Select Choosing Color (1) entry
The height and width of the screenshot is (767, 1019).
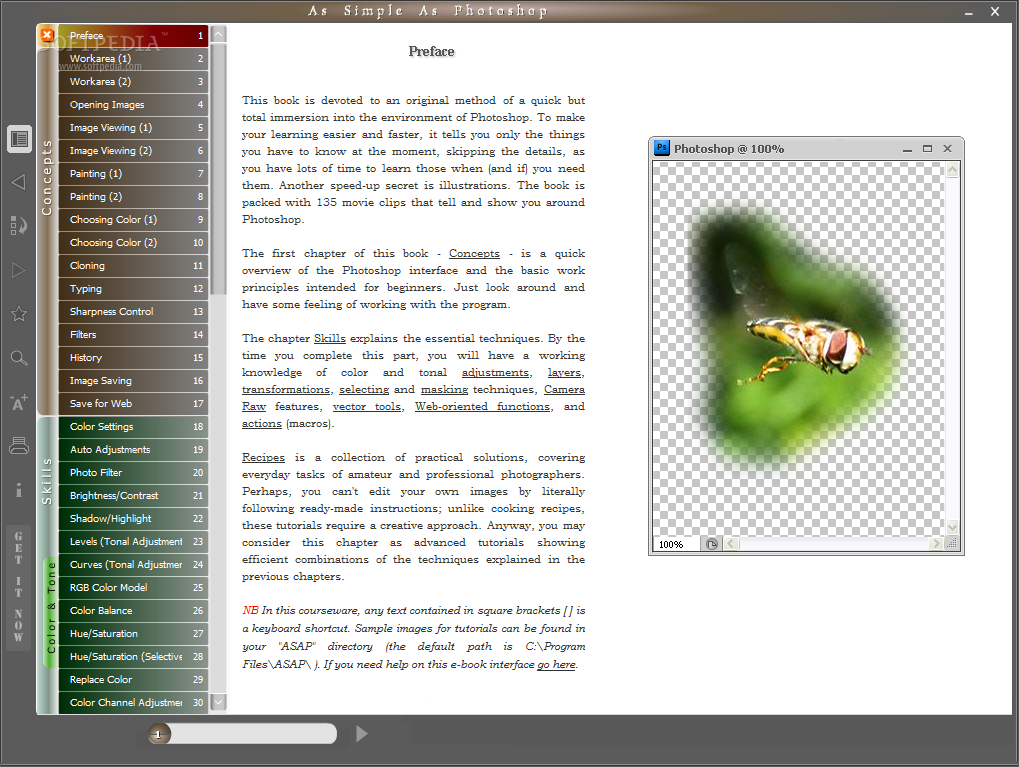coord(133,220)
